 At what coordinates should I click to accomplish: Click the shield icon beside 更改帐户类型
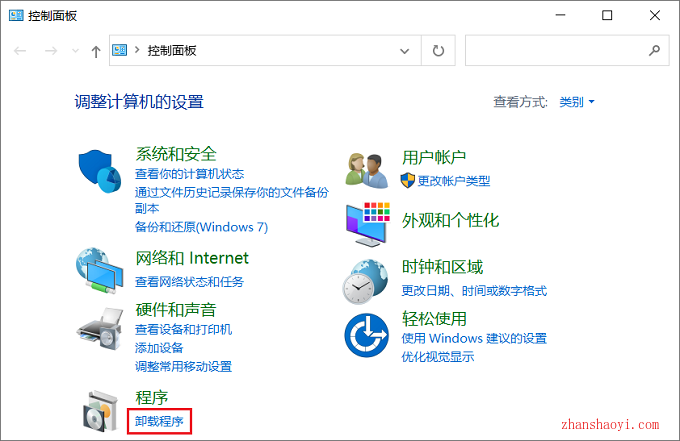(x=408, y=180)
